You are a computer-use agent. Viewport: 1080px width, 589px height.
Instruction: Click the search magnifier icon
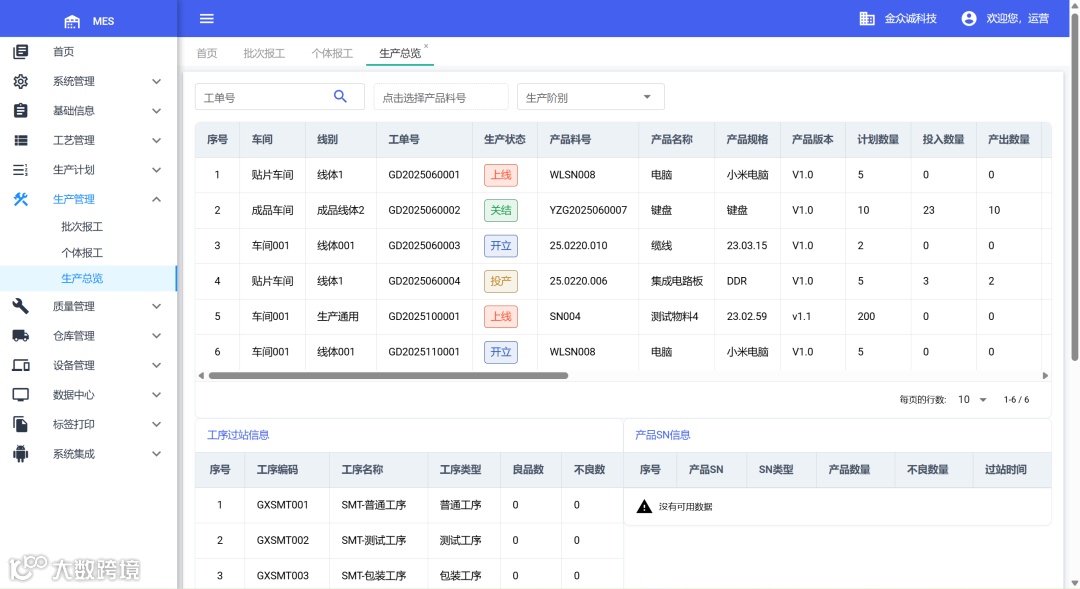coord(340,96)
